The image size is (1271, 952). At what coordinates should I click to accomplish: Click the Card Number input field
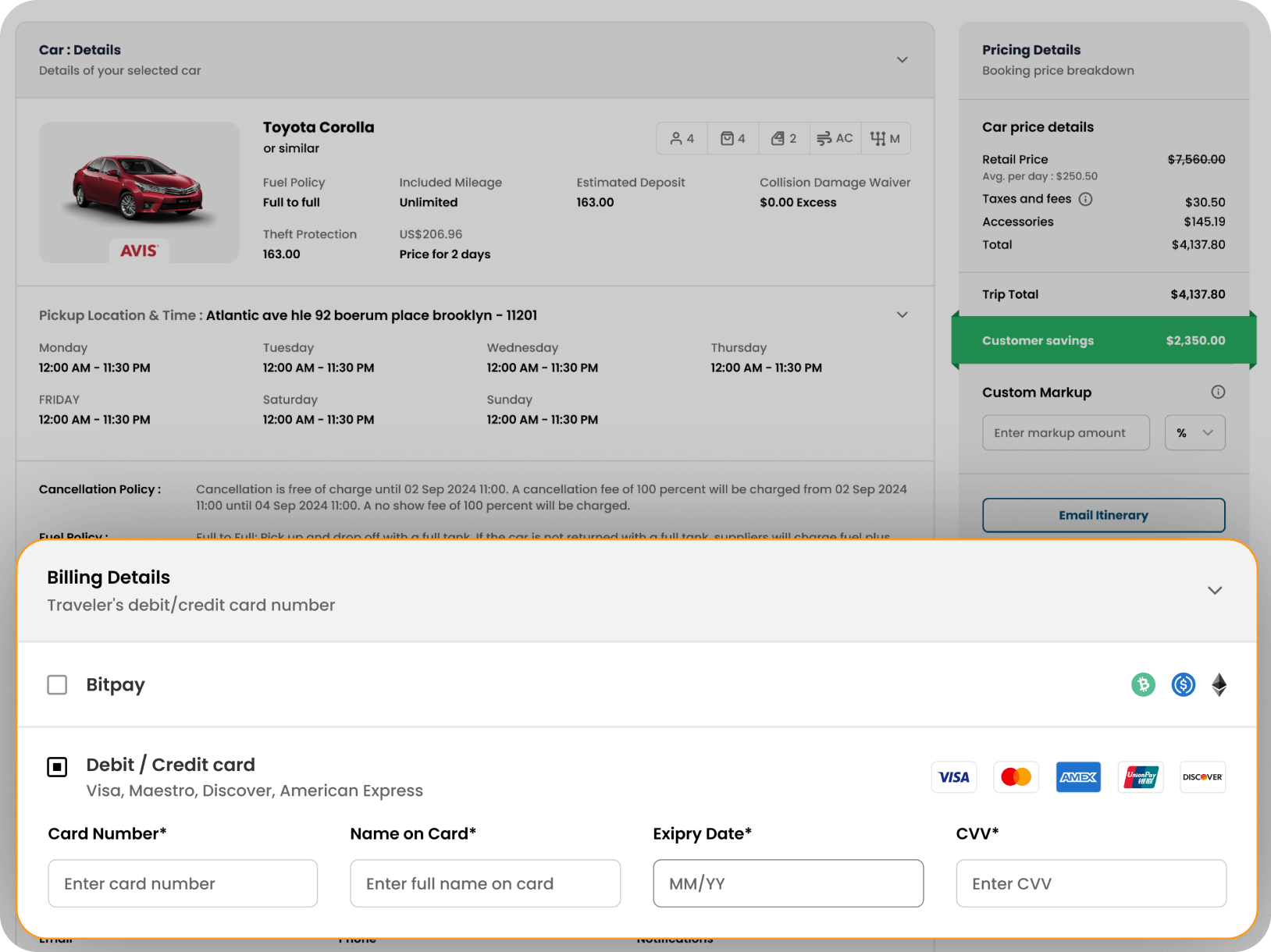point(183,883)
